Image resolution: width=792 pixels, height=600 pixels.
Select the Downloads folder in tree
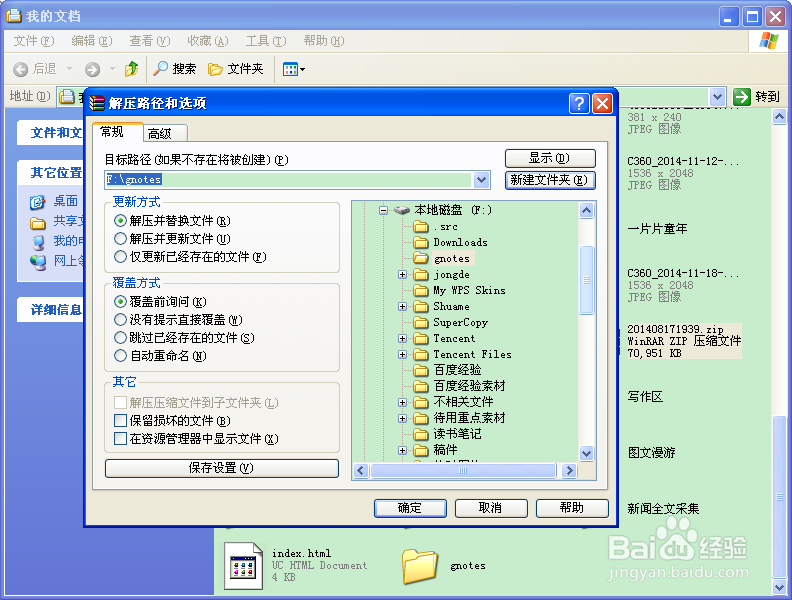(450, 242)
